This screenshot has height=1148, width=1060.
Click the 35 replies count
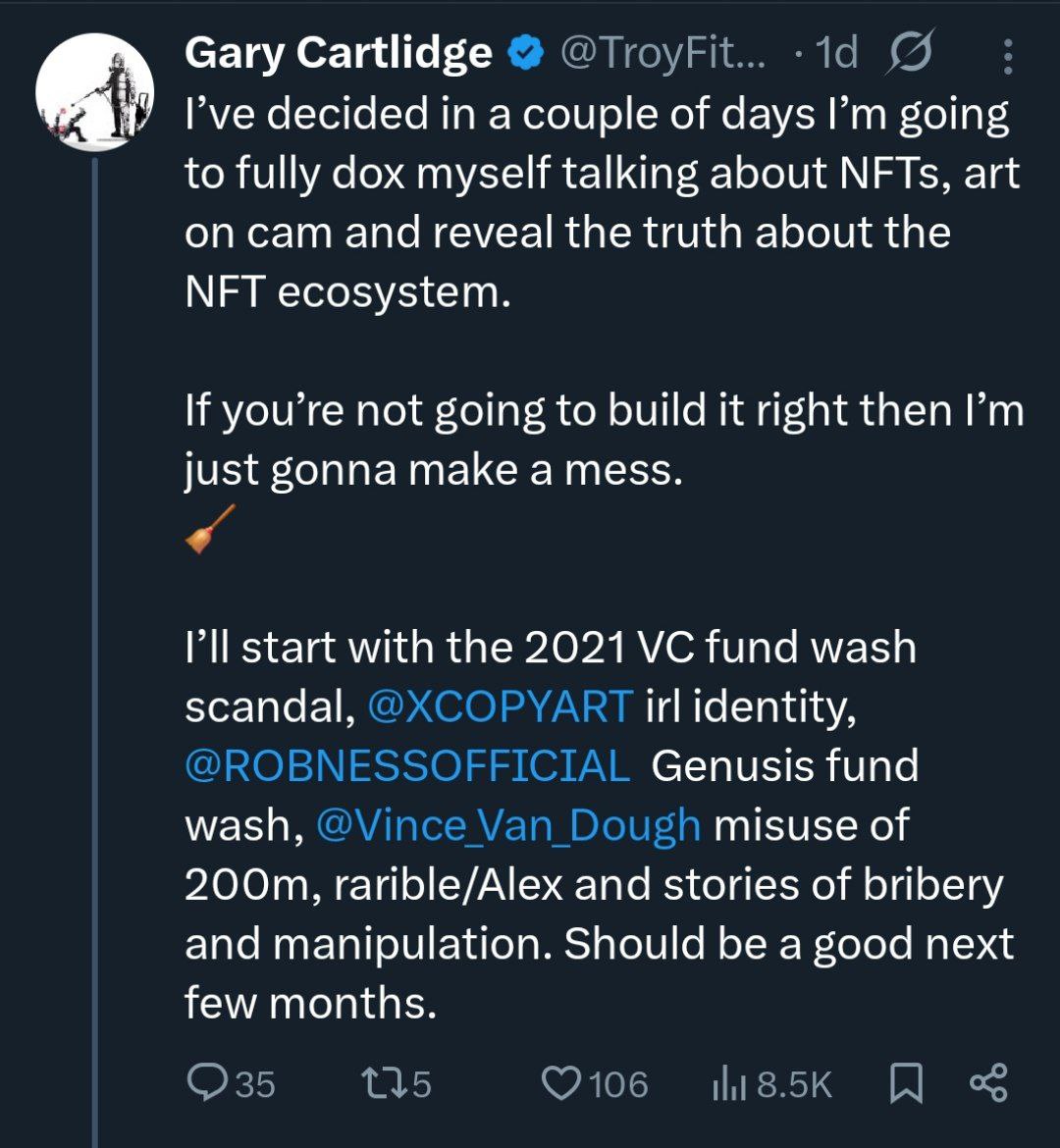(255, 1084)
